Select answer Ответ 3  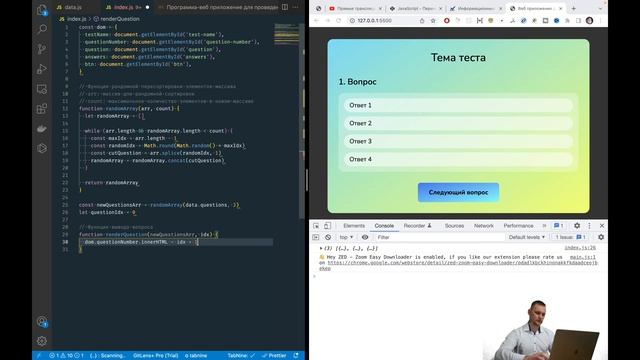(x=458, y=141)
